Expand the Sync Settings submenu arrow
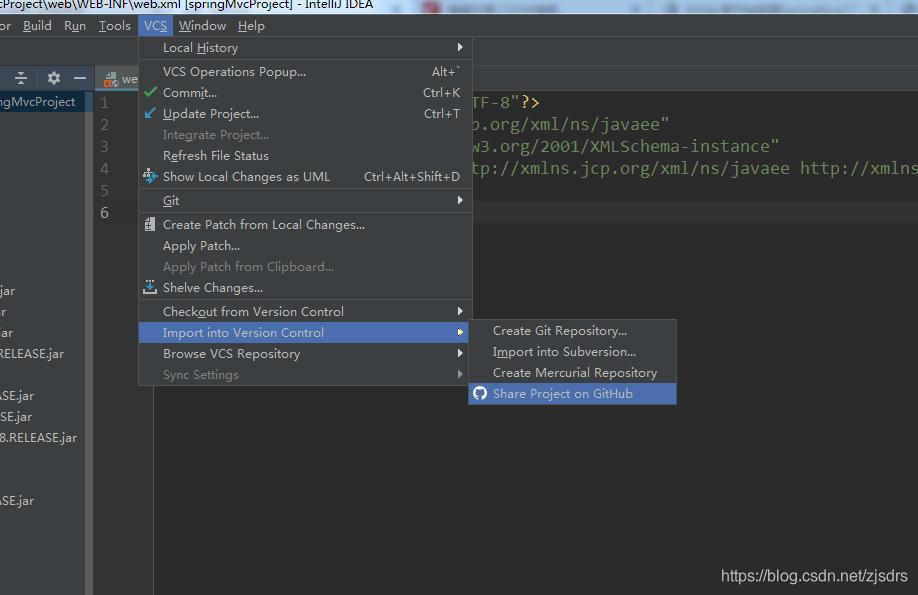The width and height of the screenshot is (918, 595). (x=460, y=374)
